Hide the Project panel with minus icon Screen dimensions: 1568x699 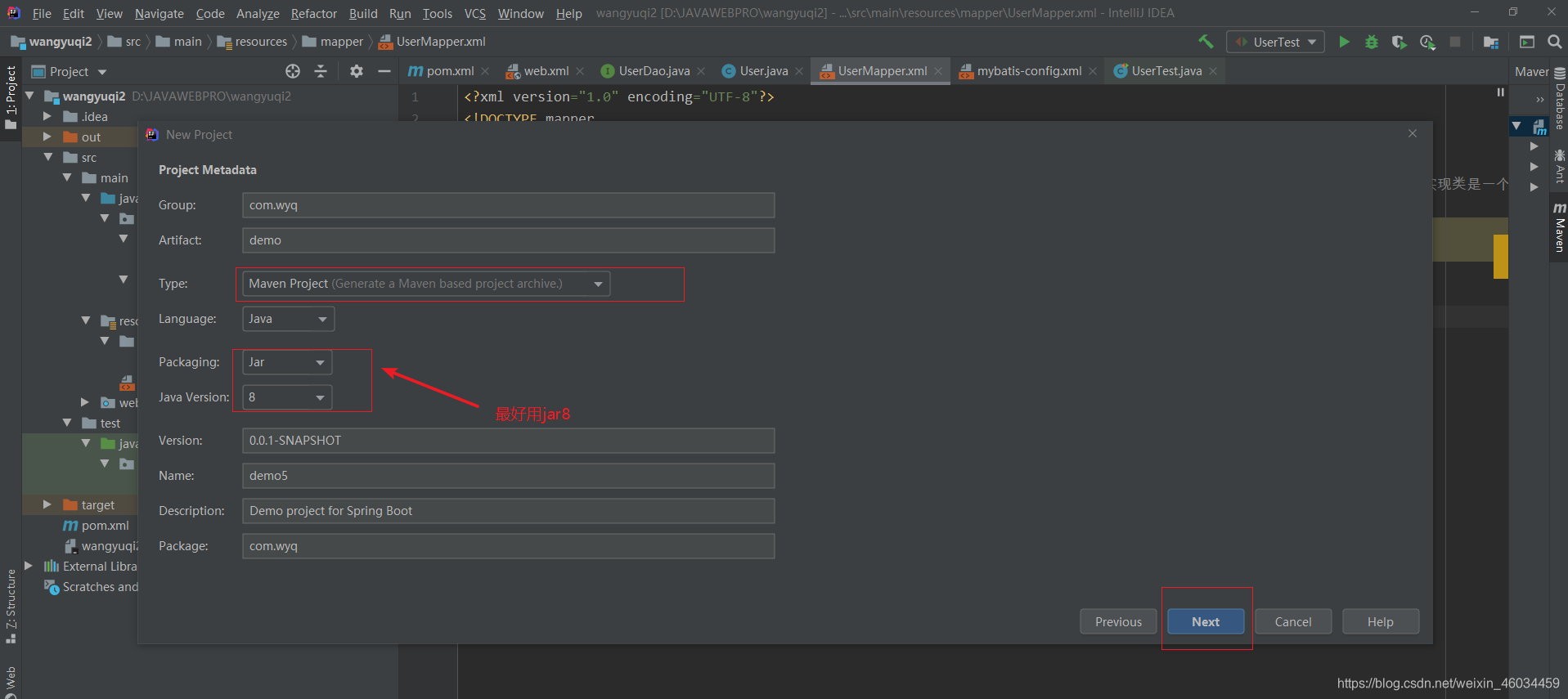coord(384,71)
